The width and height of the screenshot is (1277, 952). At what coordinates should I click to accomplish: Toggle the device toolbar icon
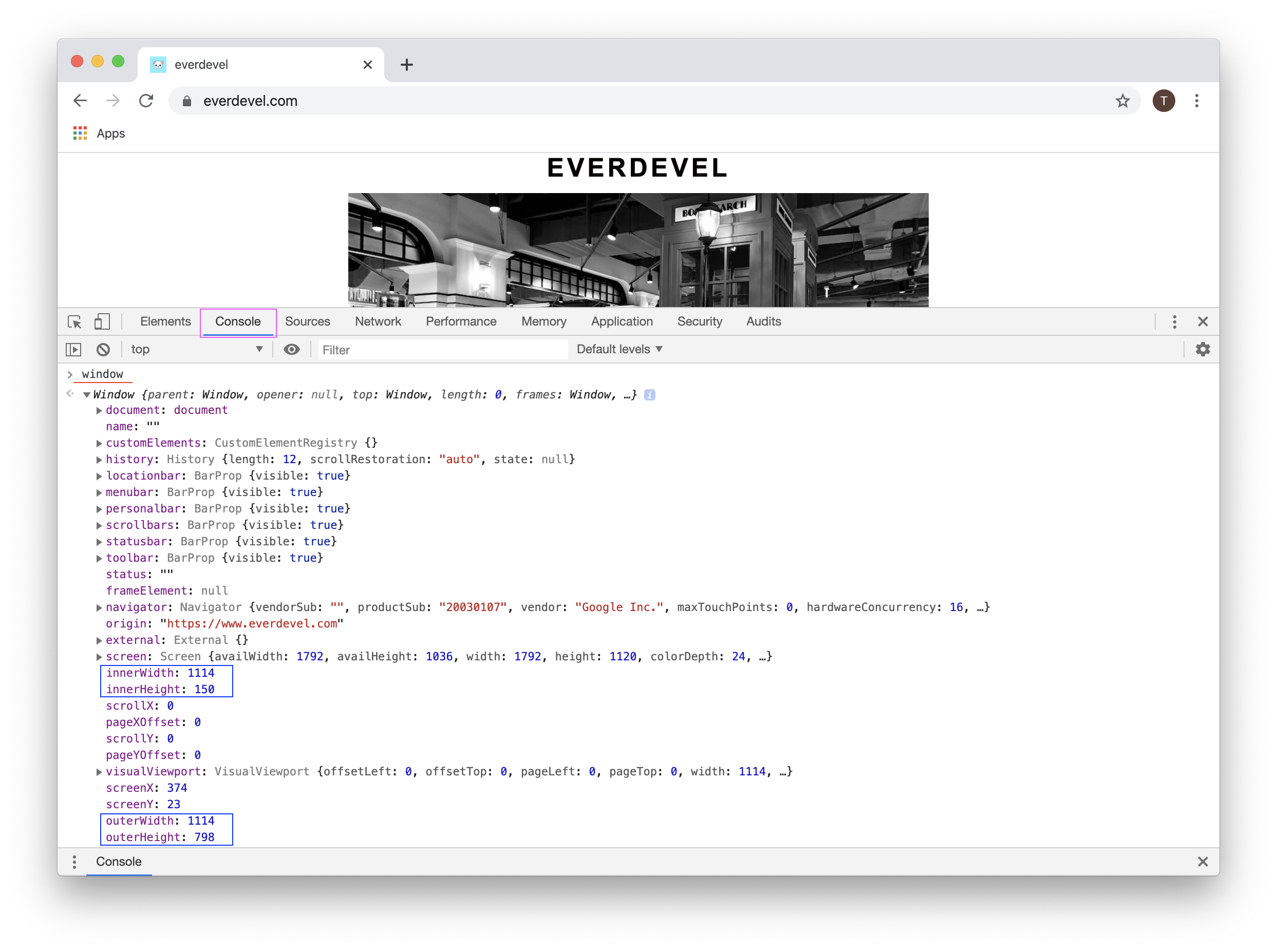coord(102,321)
